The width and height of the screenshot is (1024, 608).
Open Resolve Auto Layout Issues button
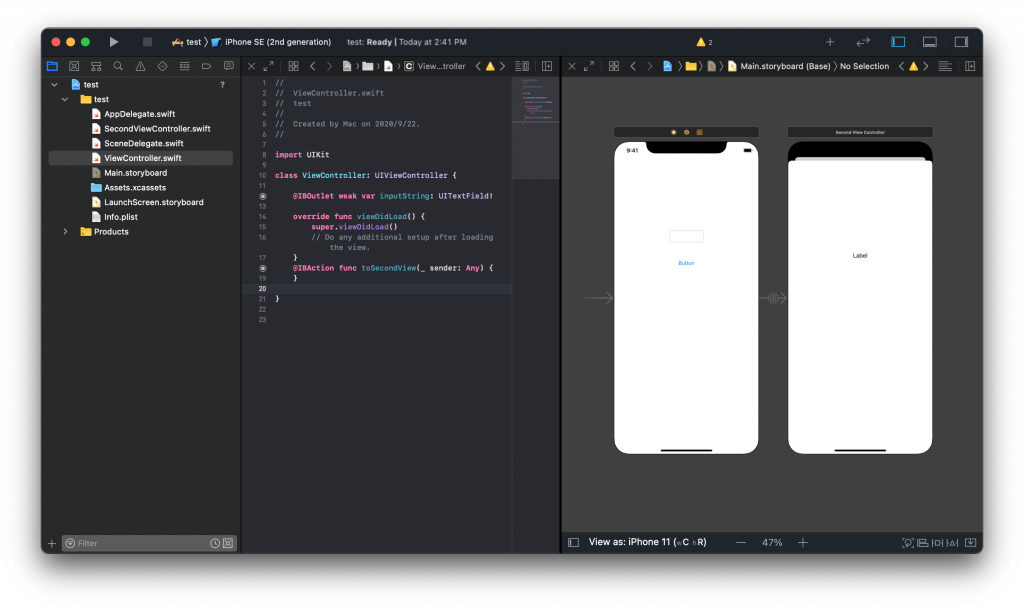coord(952,543)
